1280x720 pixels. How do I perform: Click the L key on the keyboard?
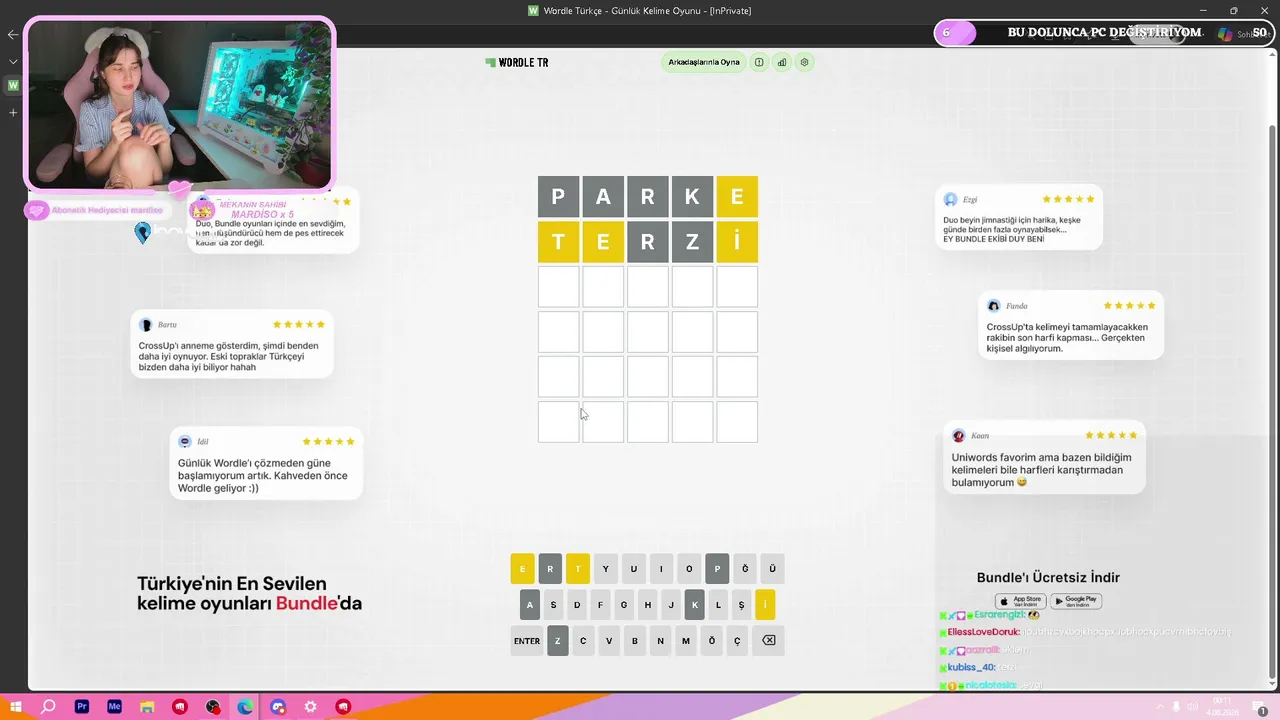pyautogui.click(x=718, y=605)
